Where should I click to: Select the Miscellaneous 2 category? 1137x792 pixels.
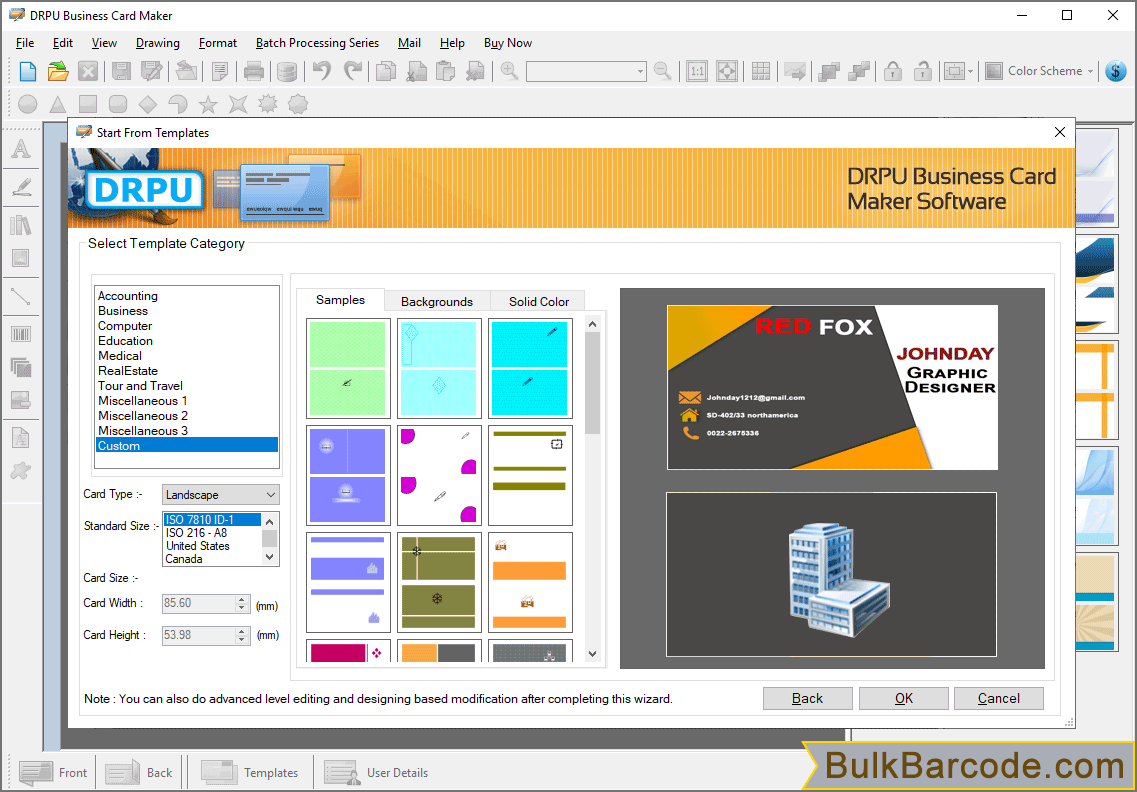143,416
